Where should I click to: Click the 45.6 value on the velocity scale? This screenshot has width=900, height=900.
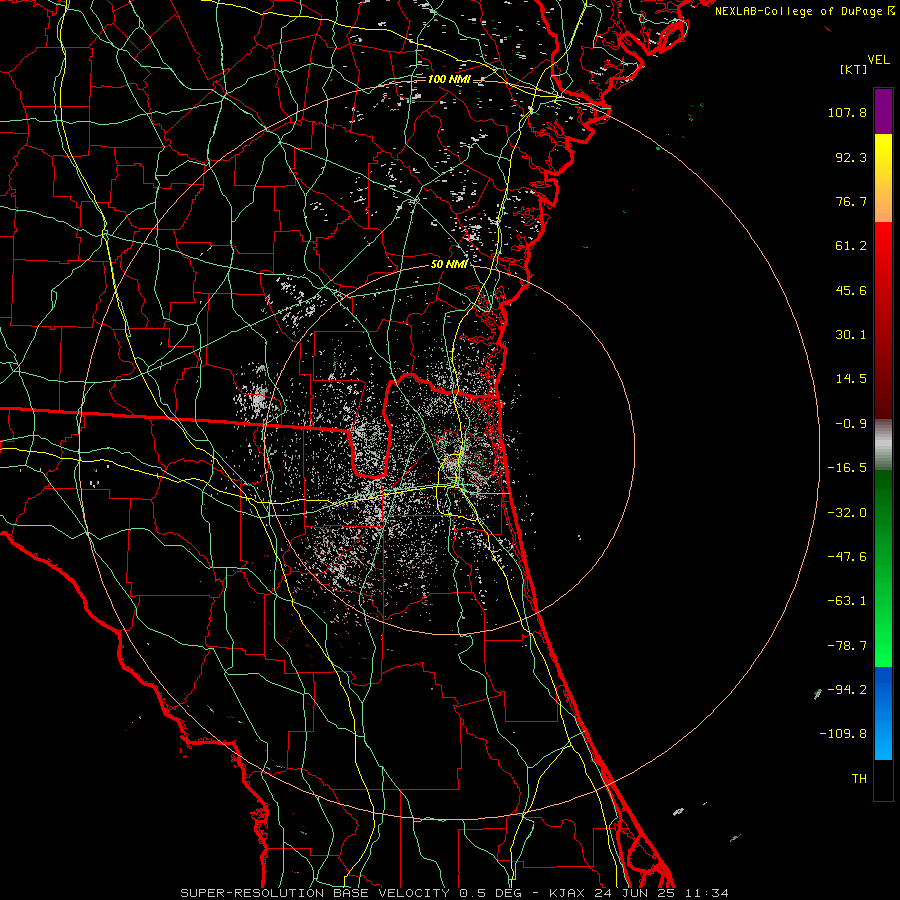click(x=851, y=290)
